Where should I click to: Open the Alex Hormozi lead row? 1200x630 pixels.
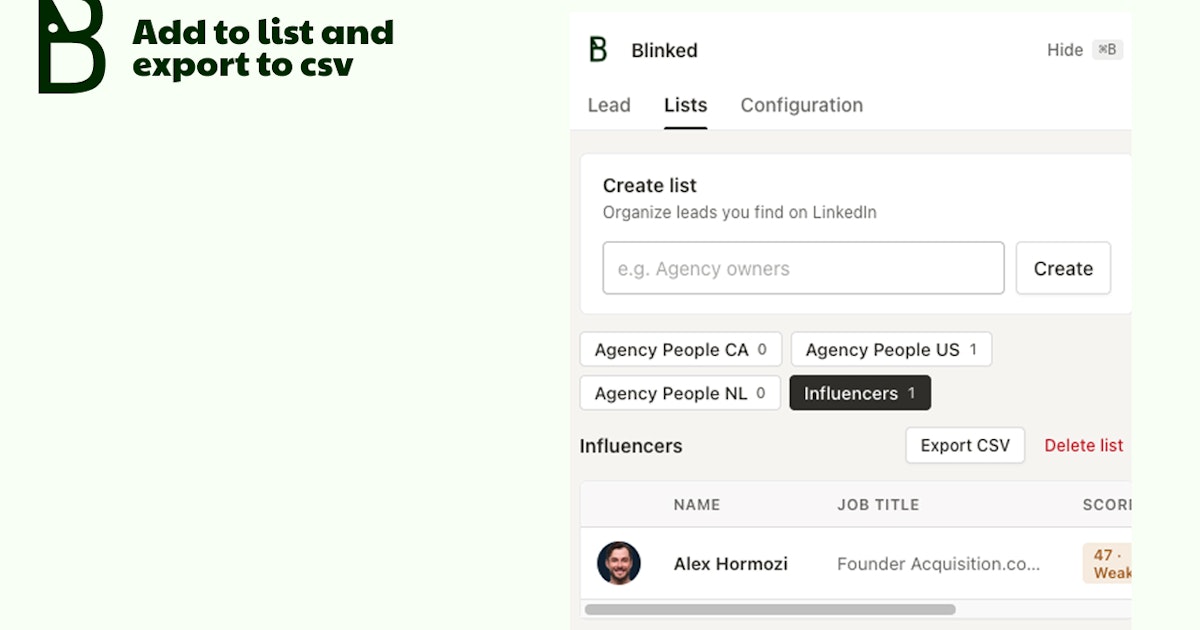pyautogui.click(x=856, y=563)
